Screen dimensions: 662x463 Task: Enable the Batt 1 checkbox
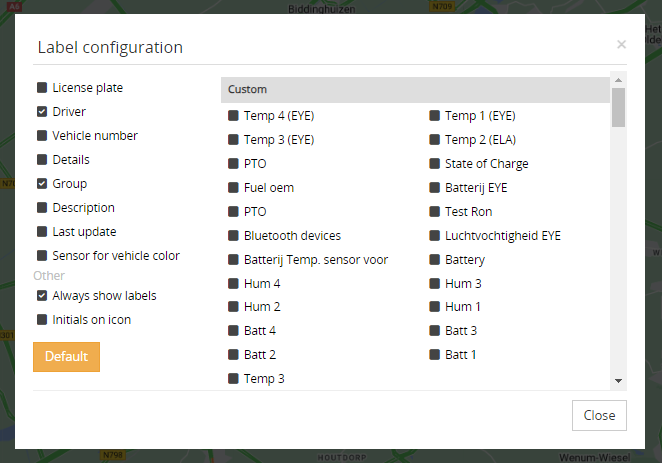tap(434, 355)
